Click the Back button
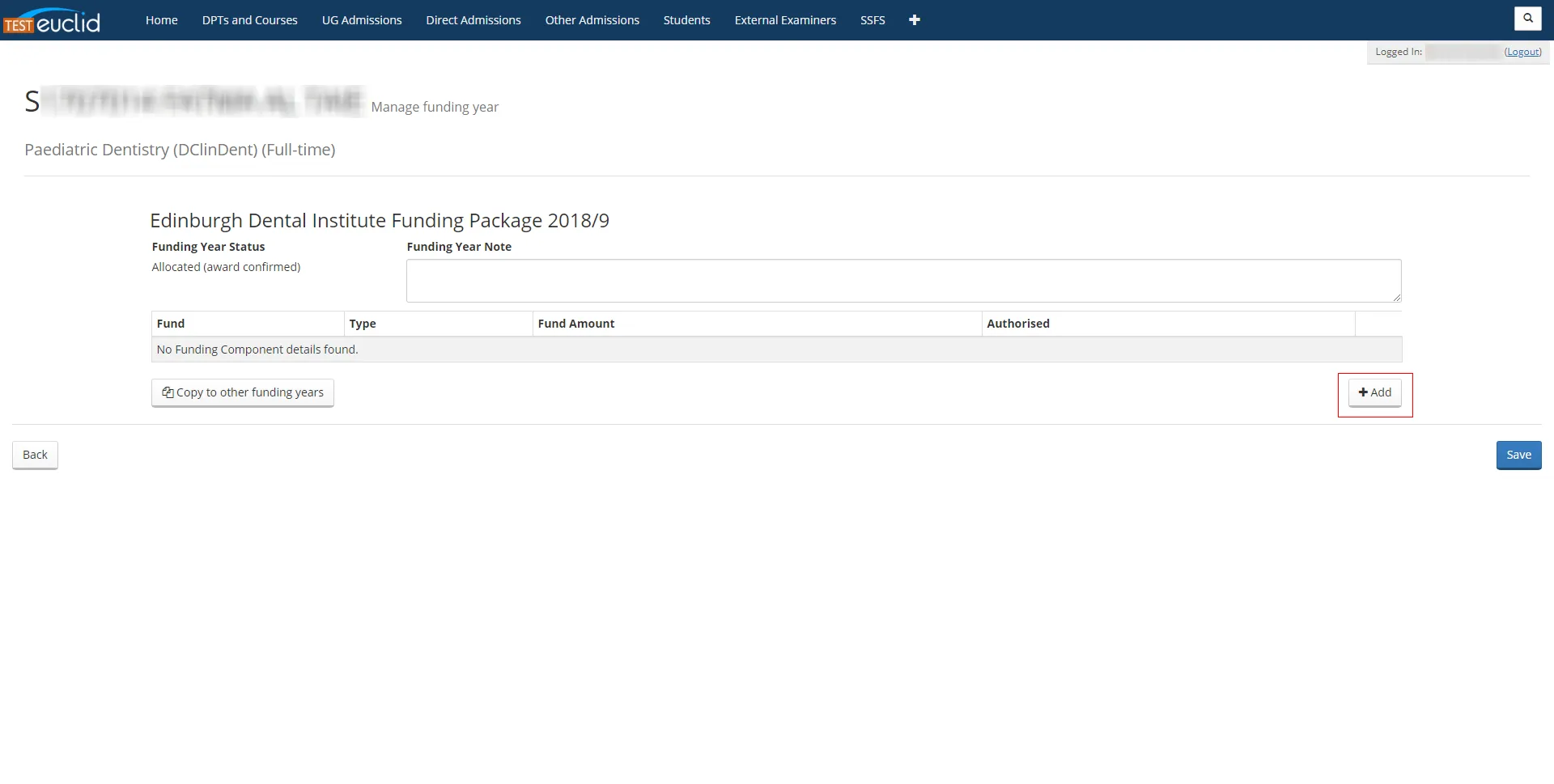This screenshot has height=784, width=1554. [x=35, y=455]
